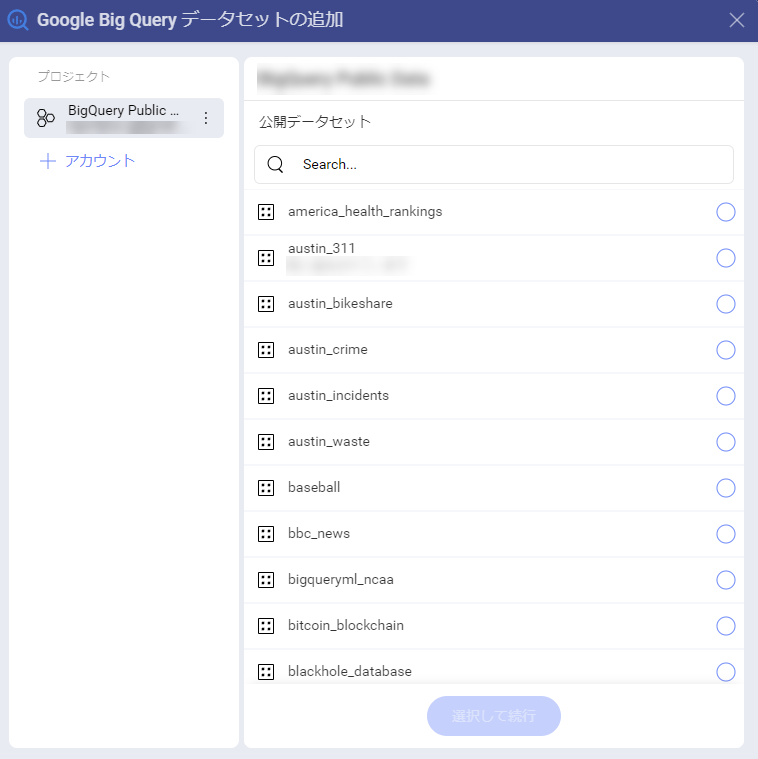Select austin_bikeshare radio button
Screen dimensions: 758x759
(x=726, y=304)
